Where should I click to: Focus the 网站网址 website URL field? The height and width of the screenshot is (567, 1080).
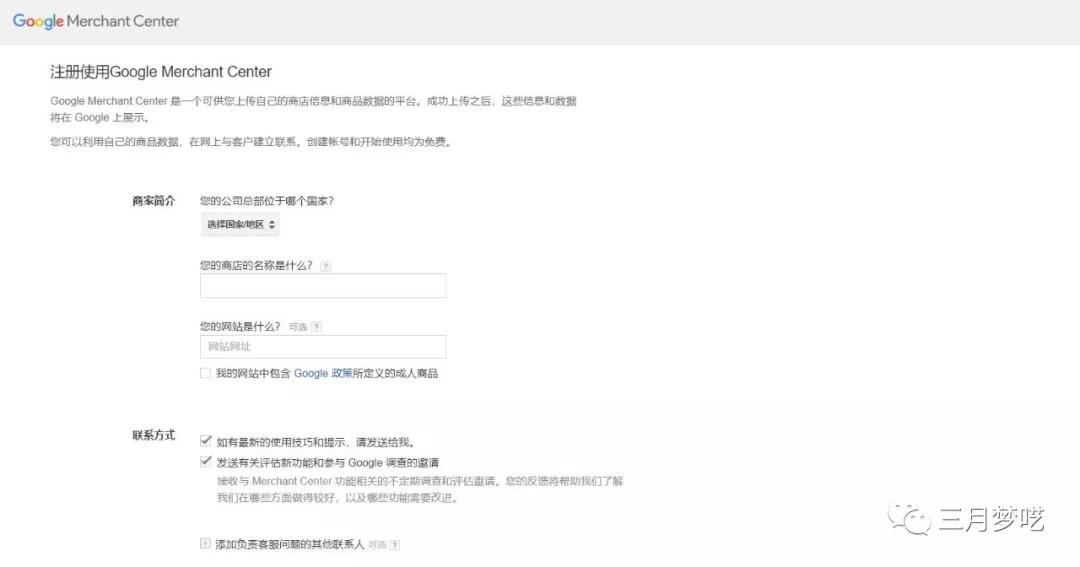pos(323,347)
